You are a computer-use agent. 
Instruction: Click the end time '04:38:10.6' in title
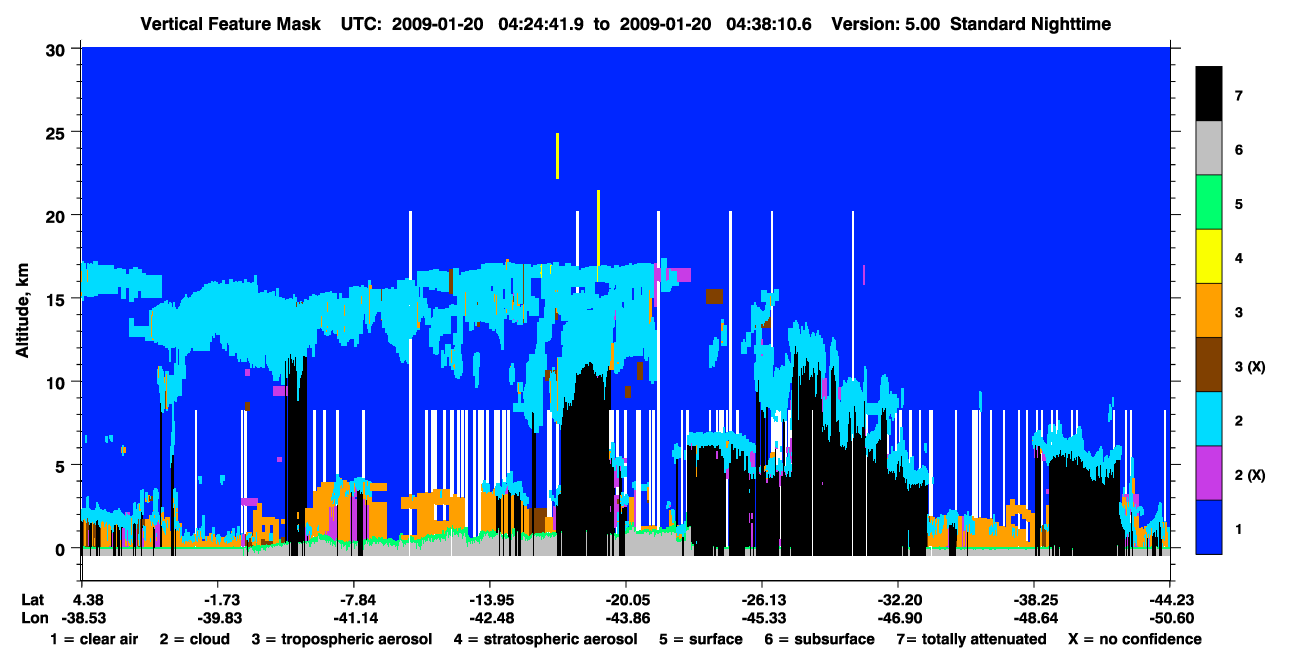pos(769,23)
